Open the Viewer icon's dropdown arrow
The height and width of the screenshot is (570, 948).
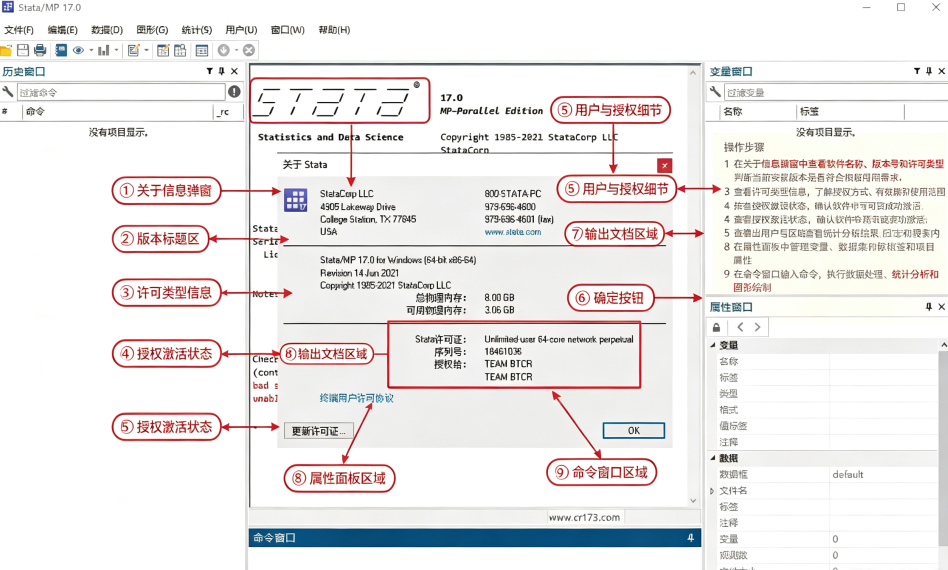pyautogui.click(x=91, y=51)
